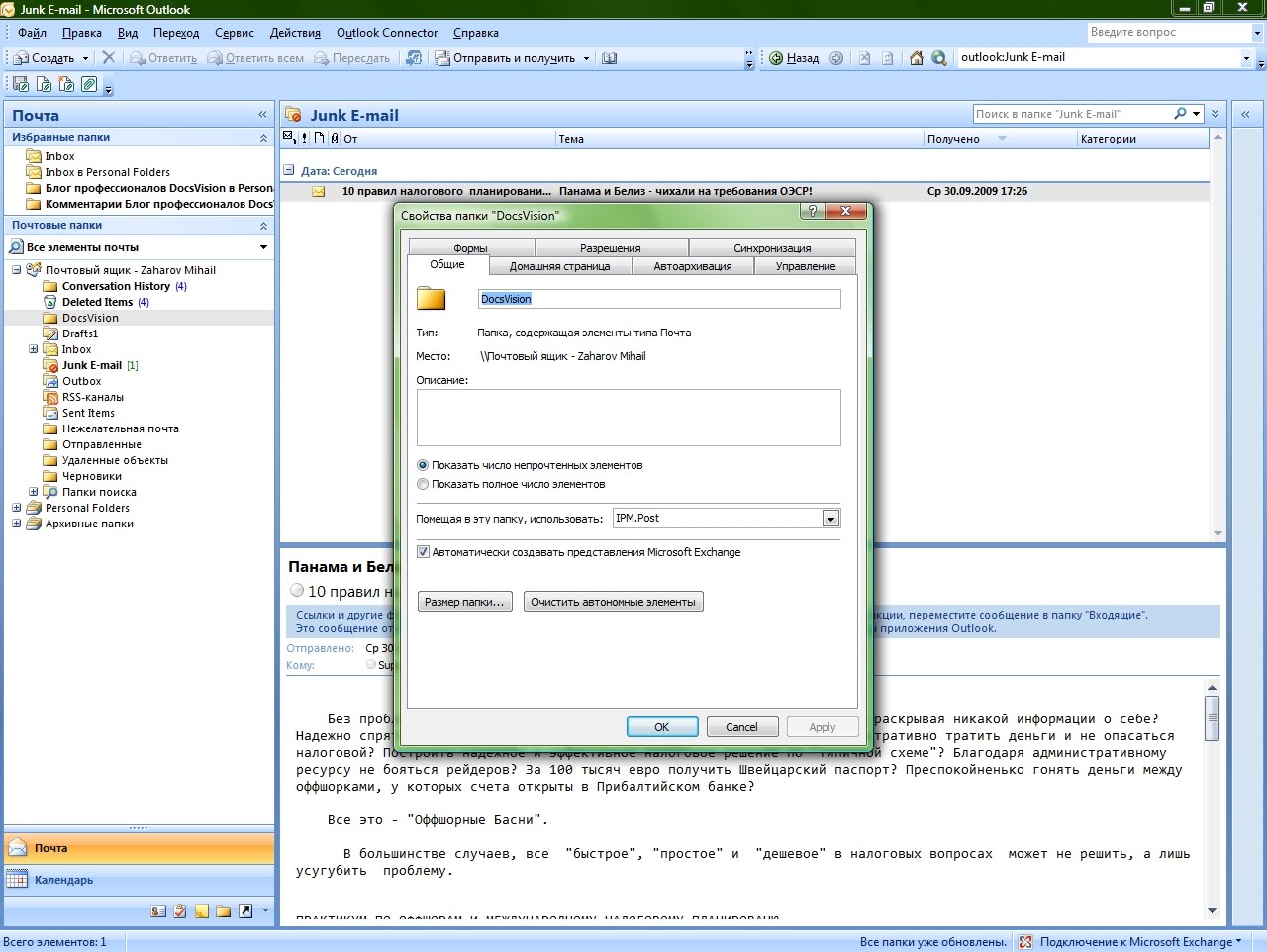Click the 'Календарь' navigation button

139,880
